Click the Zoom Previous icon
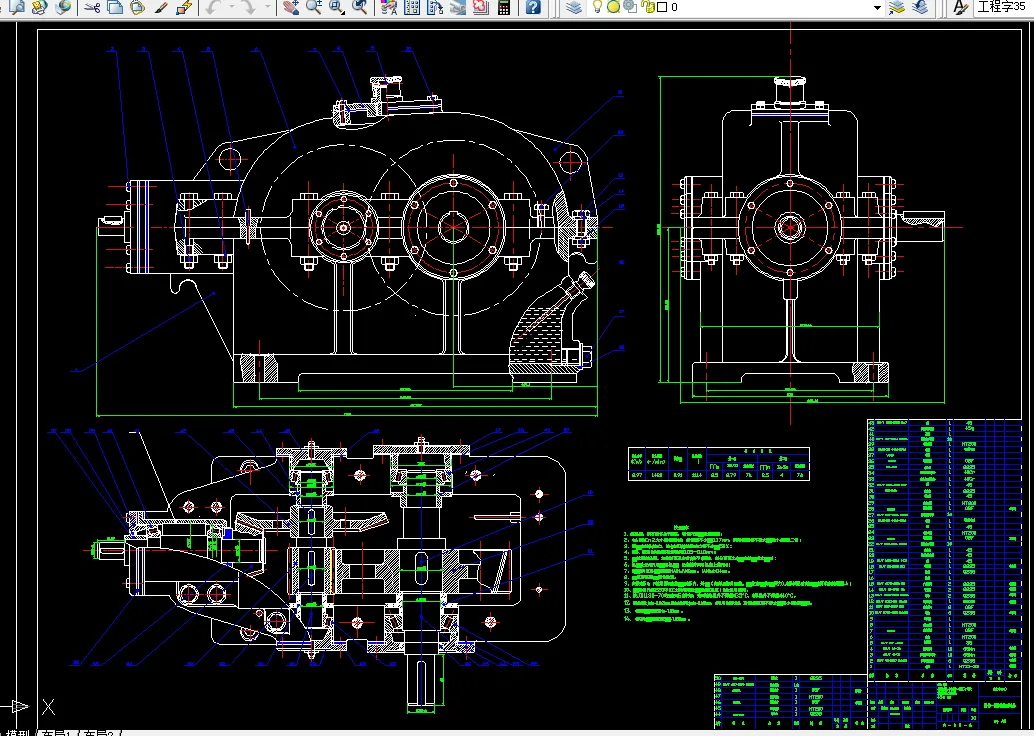This screenshot has width=1034, height=736. [x=359, y=7]
